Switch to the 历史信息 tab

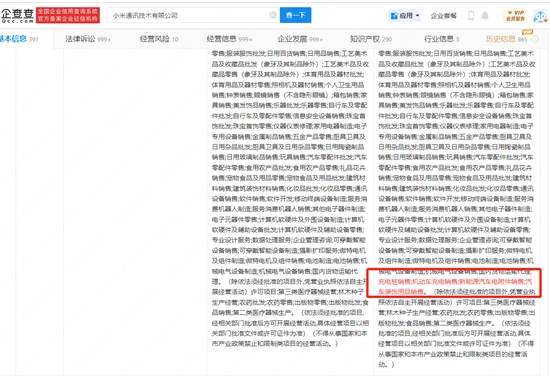(506, 39)
